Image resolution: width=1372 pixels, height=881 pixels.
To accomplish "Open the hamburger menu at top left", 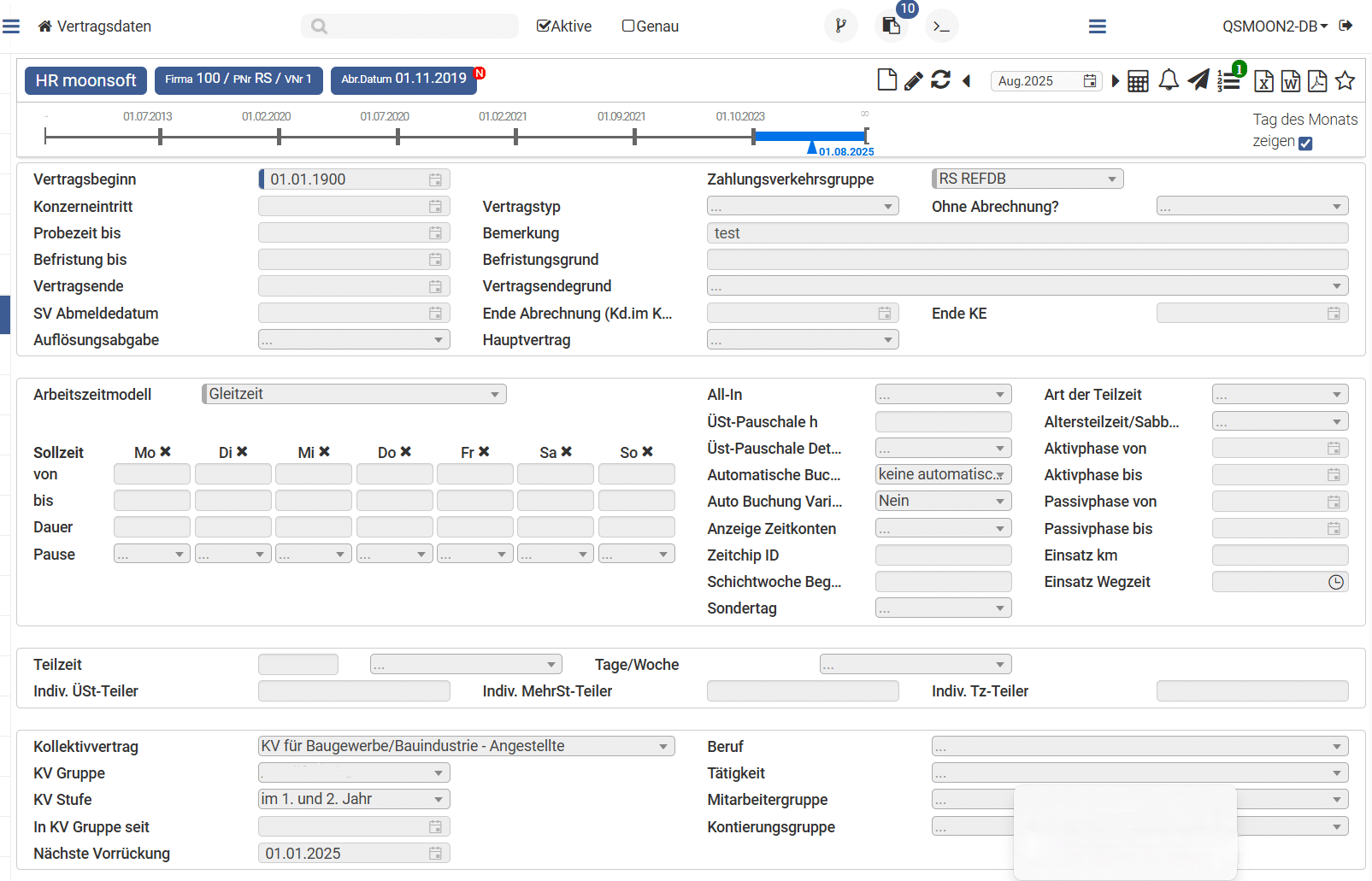I will coord(11,26).
